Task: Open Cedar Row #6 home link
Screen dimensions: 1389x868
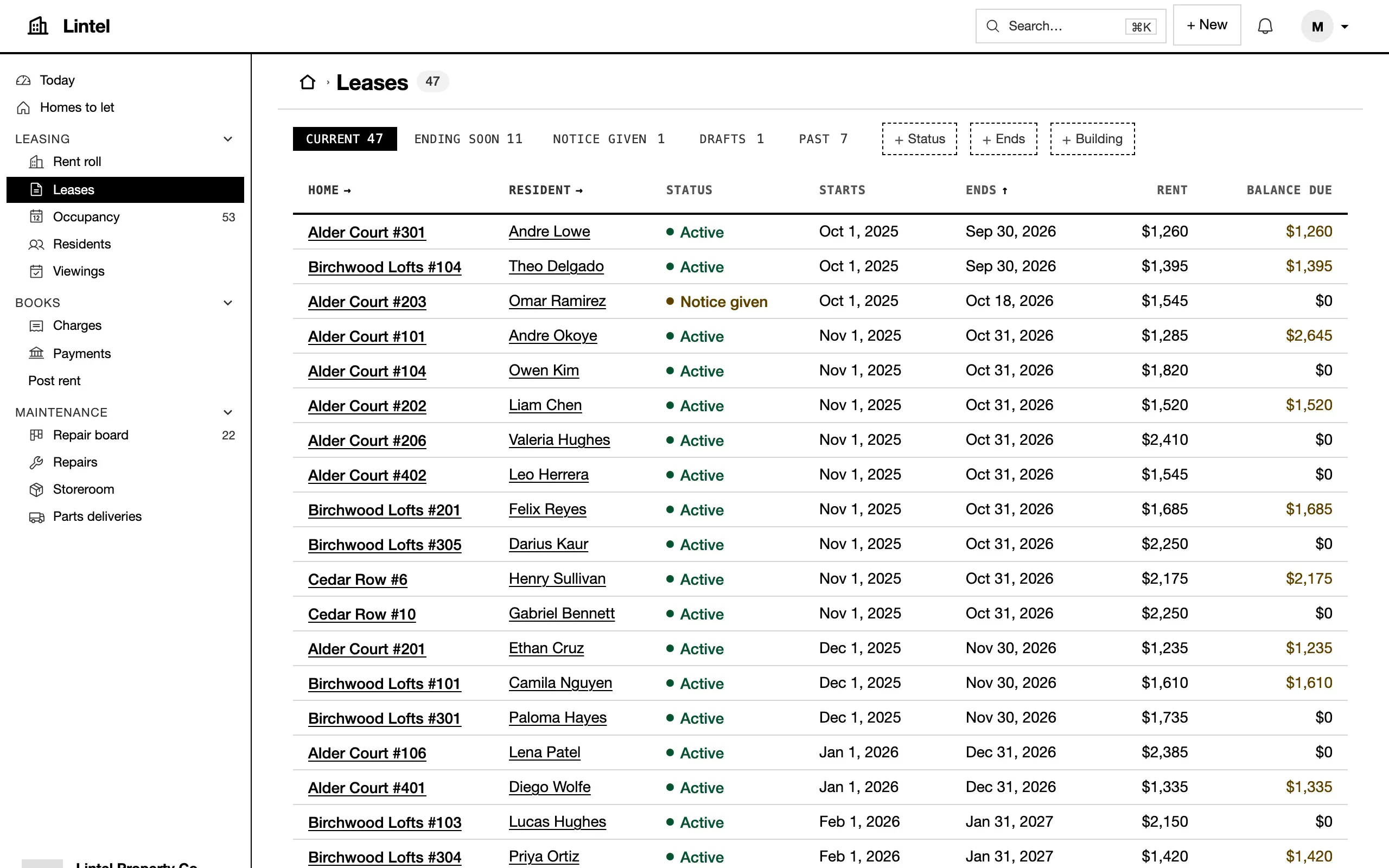Action: tap(358, 579)
